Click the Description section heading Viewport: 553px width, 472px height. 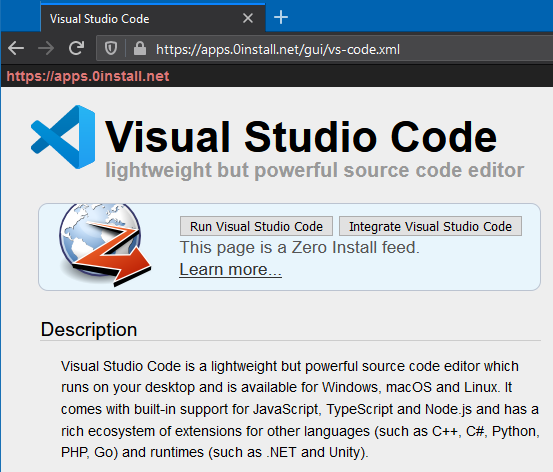tap(89, 329)
